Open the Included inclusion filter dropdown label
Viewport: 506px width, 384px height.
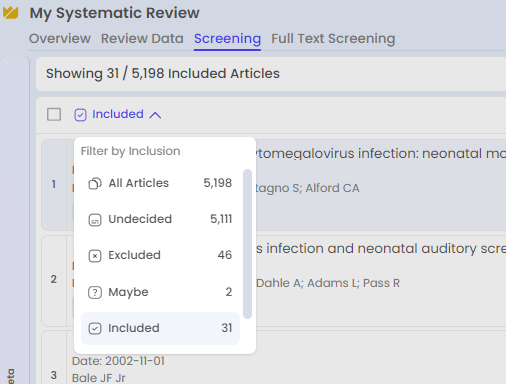118,114
